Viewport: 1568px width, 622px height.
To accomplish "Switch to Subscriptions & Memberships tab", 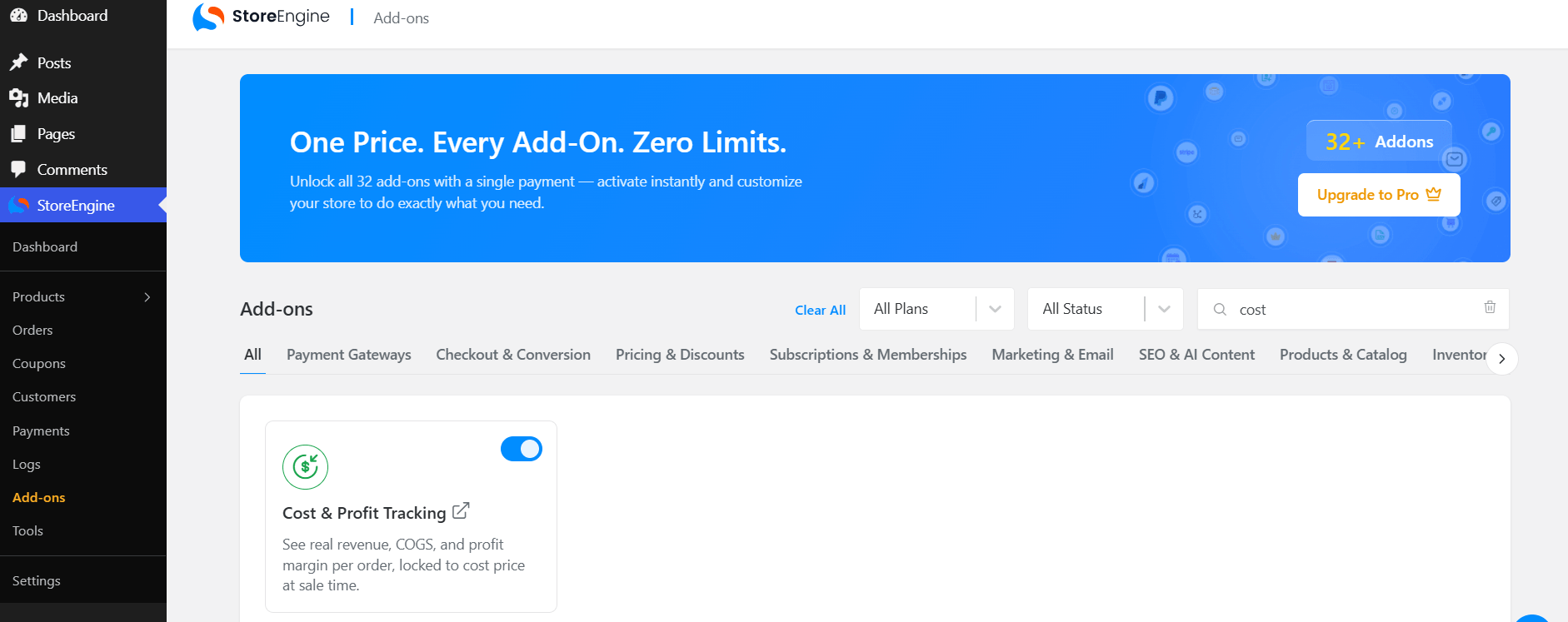I will (868, 355).
